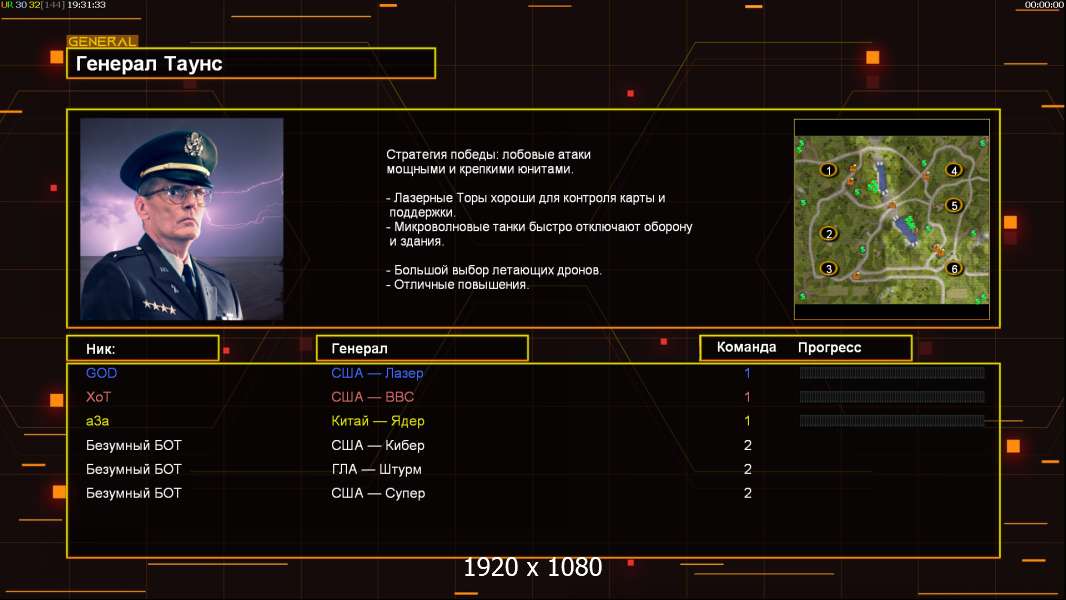Click 'США — ВВС' general entry
Viewport: 1066px width, 600px height.
pos(373,397)
